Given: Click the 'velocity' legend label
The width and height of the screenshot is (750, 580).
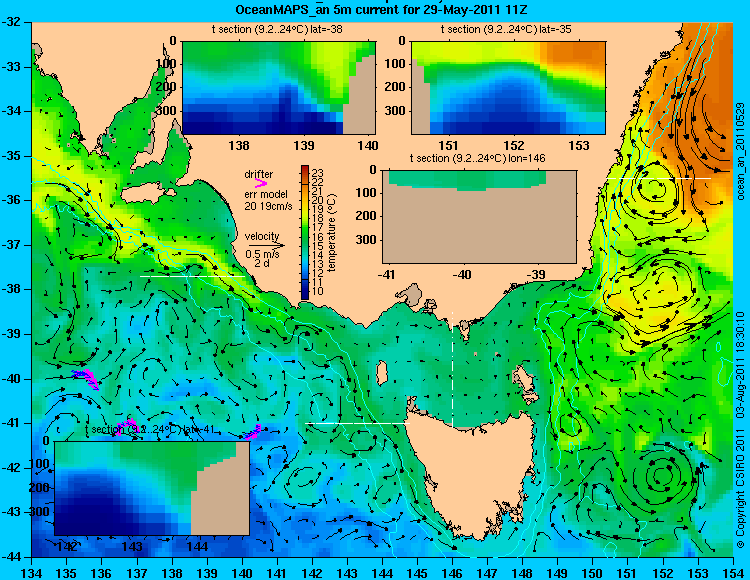Looking at the screenshot, I should click(x=262, y=236).
